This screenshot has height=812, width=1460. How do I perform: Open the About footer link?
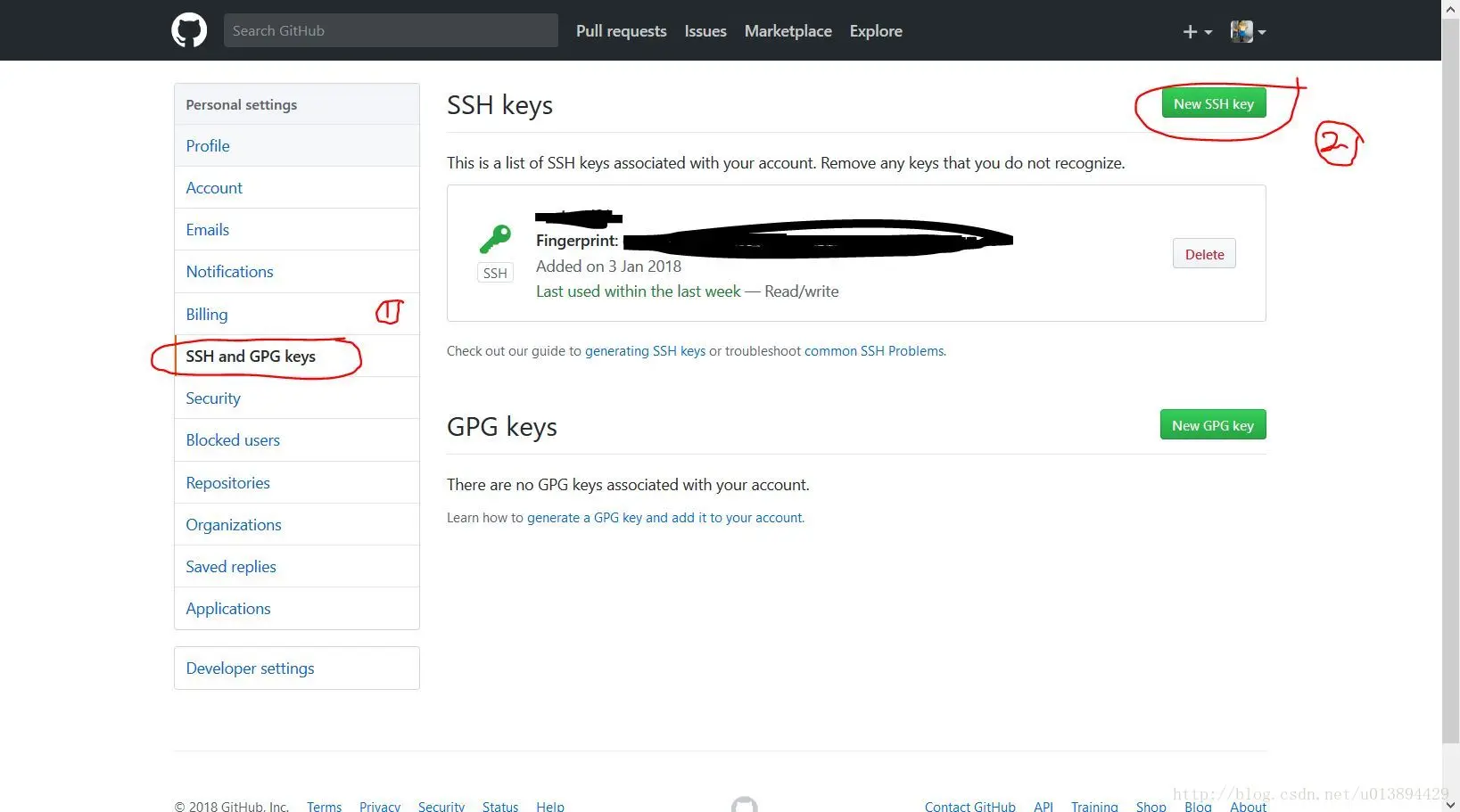[x=1248, y=806]
